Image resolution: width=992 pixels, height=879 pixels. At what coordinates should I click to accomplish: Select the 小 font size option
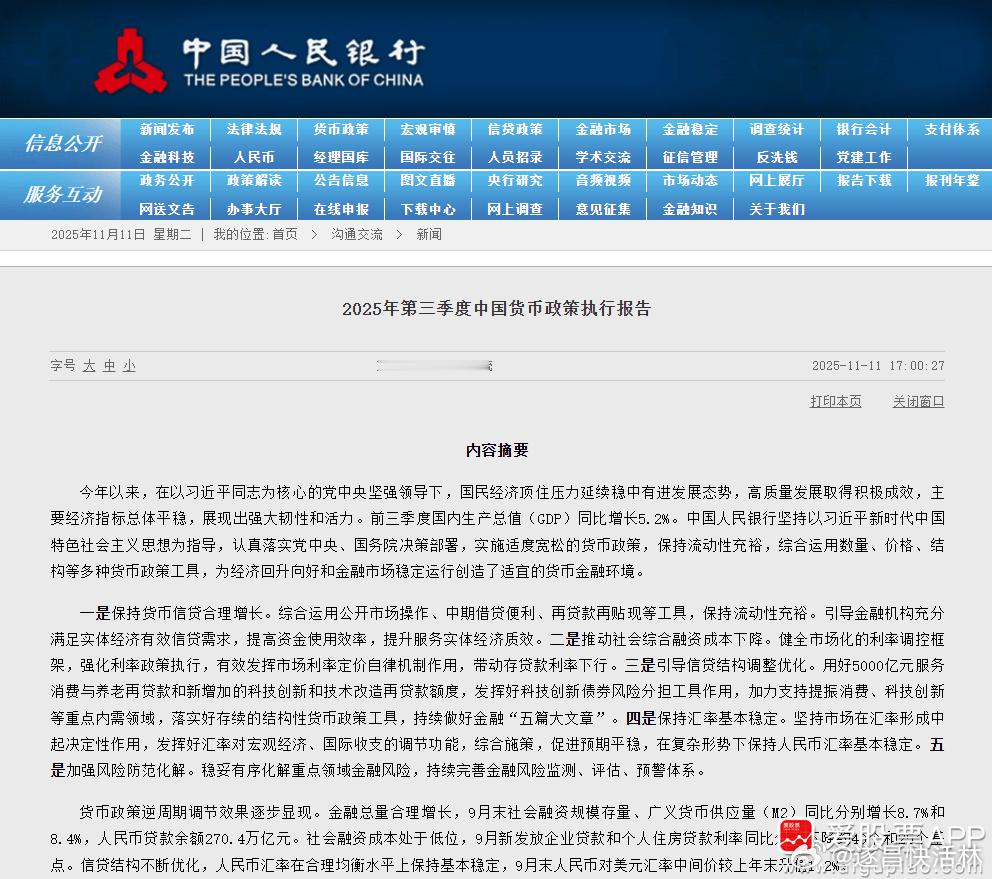129,366
